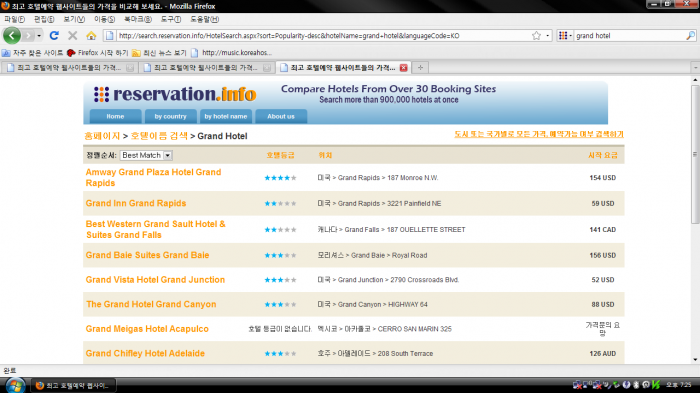The width and height of the screenshot is (700, 393).
Task: Click the 시작 요금 column header
Action: (x=603, y=155)
